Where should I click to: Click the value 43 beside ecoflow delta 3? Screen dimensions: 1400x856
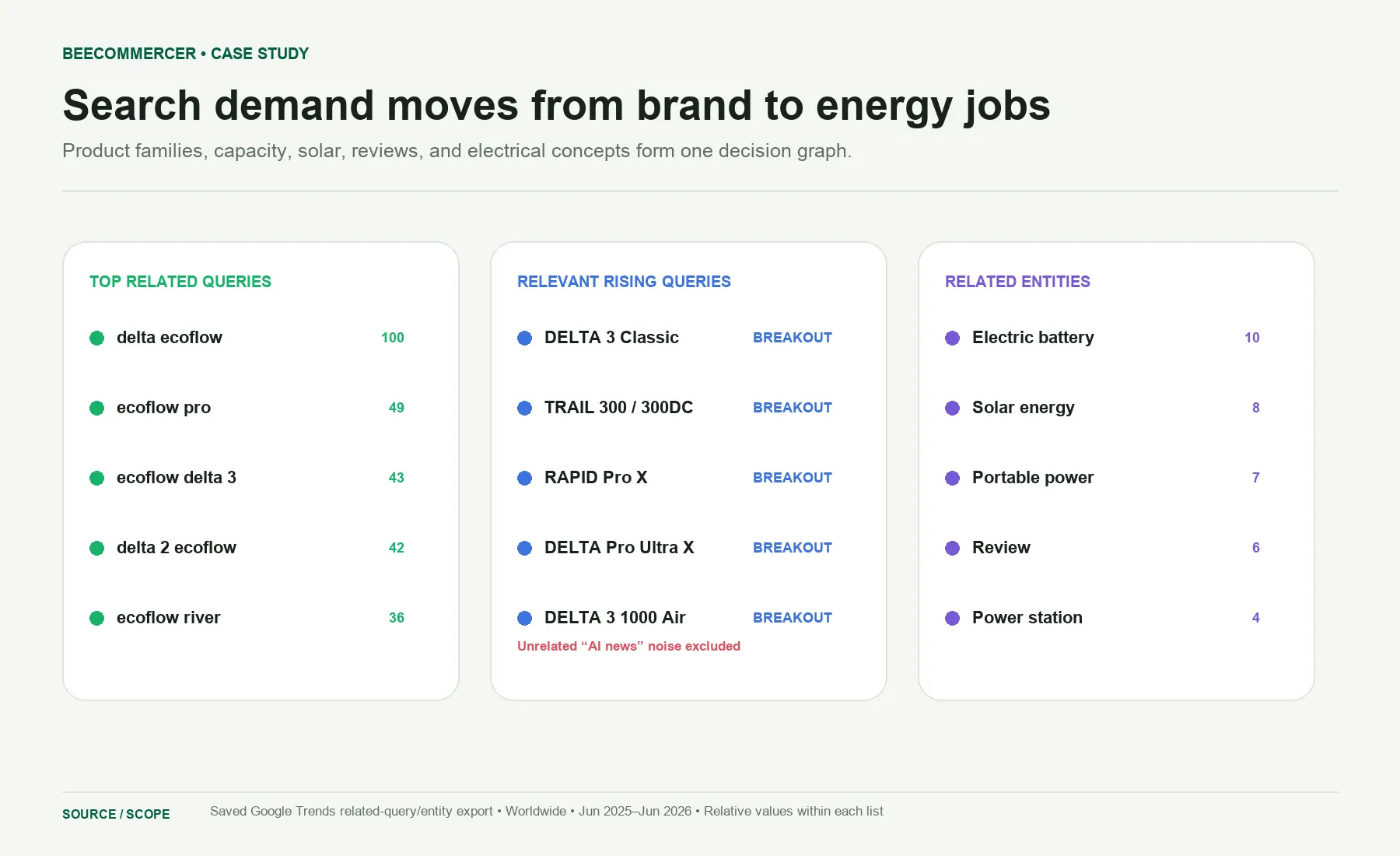click(397, 478)
